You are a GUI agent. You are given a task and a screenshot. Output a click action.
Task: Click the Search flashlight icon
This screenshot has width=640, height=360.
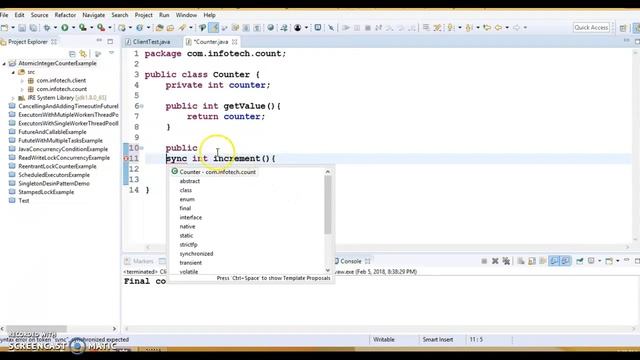[182, 28]
